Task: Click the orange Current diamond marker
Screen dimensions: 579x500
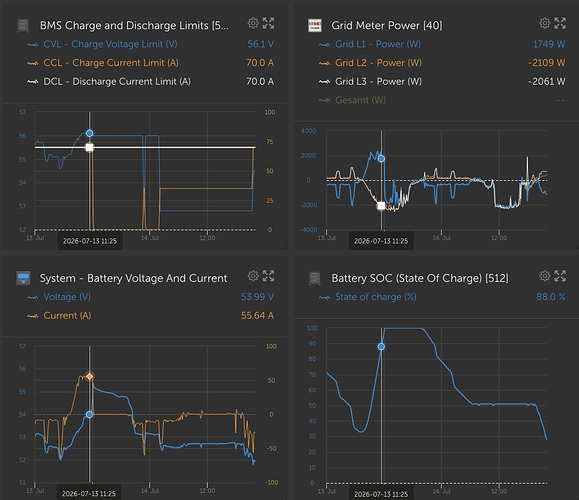Action: (89, 376)
